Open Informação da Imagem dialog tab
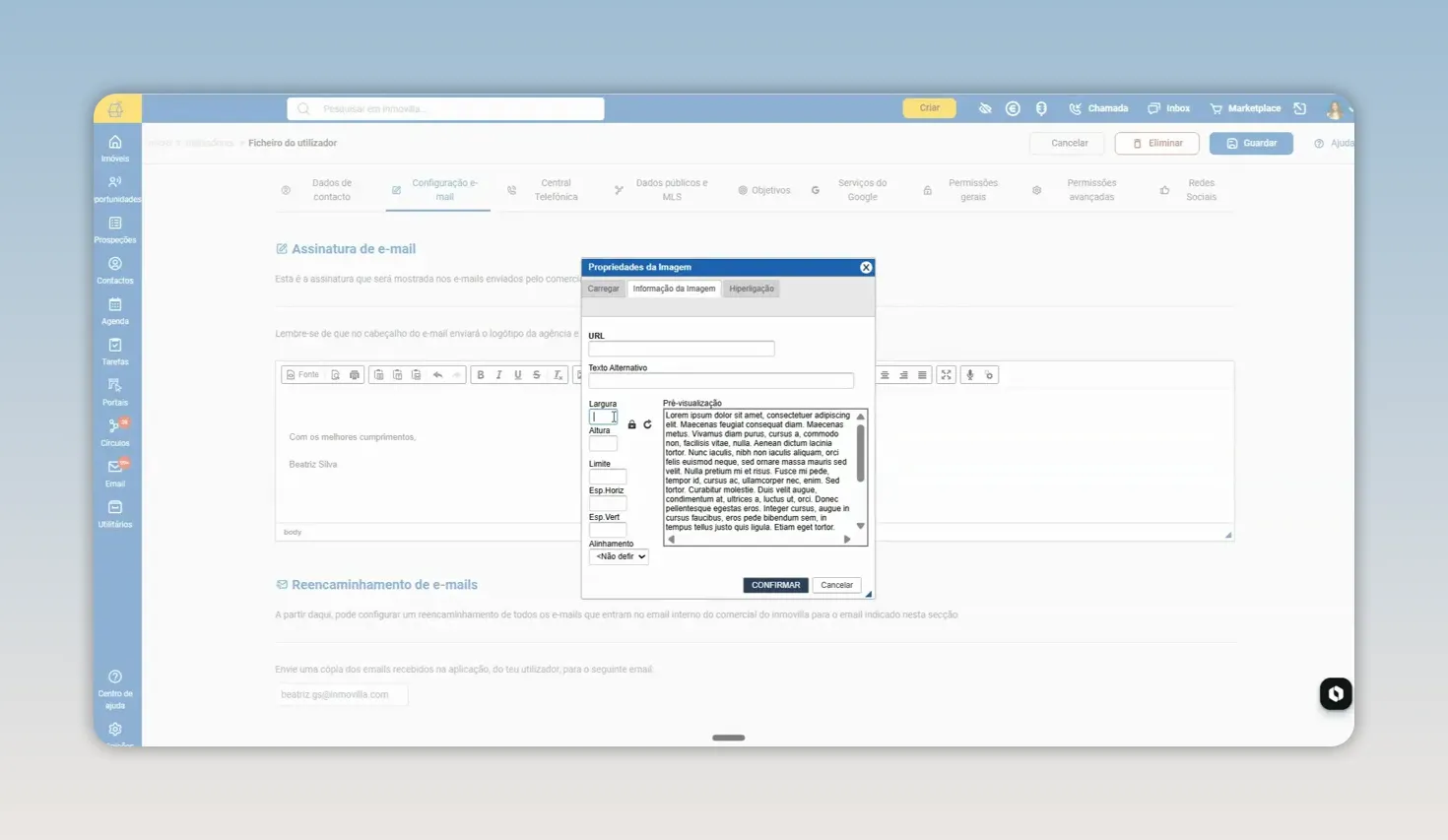 click(x=674, y=289)
